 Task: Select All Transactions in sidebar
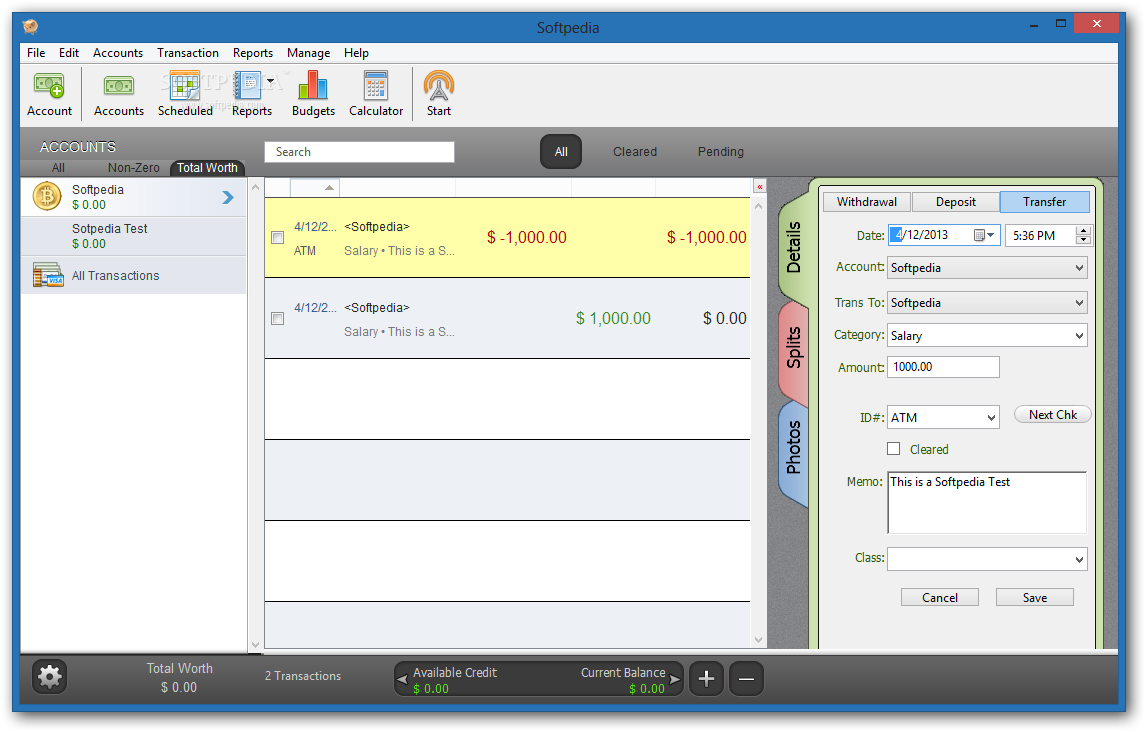pos(134,275)
